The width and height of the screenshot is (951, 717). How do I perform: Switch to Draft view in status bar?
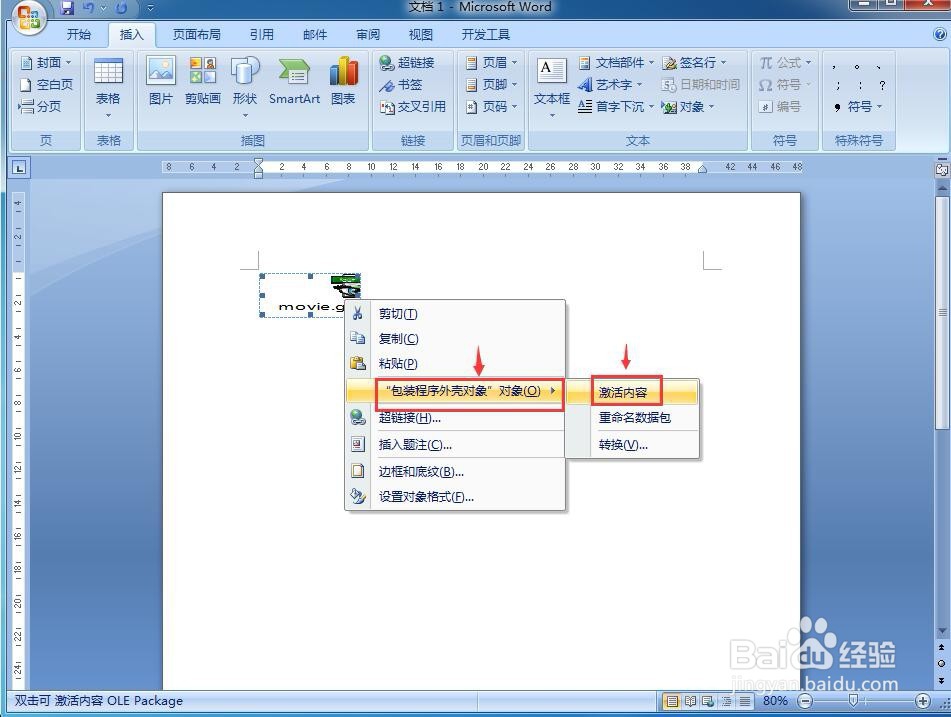coord(744,701)
